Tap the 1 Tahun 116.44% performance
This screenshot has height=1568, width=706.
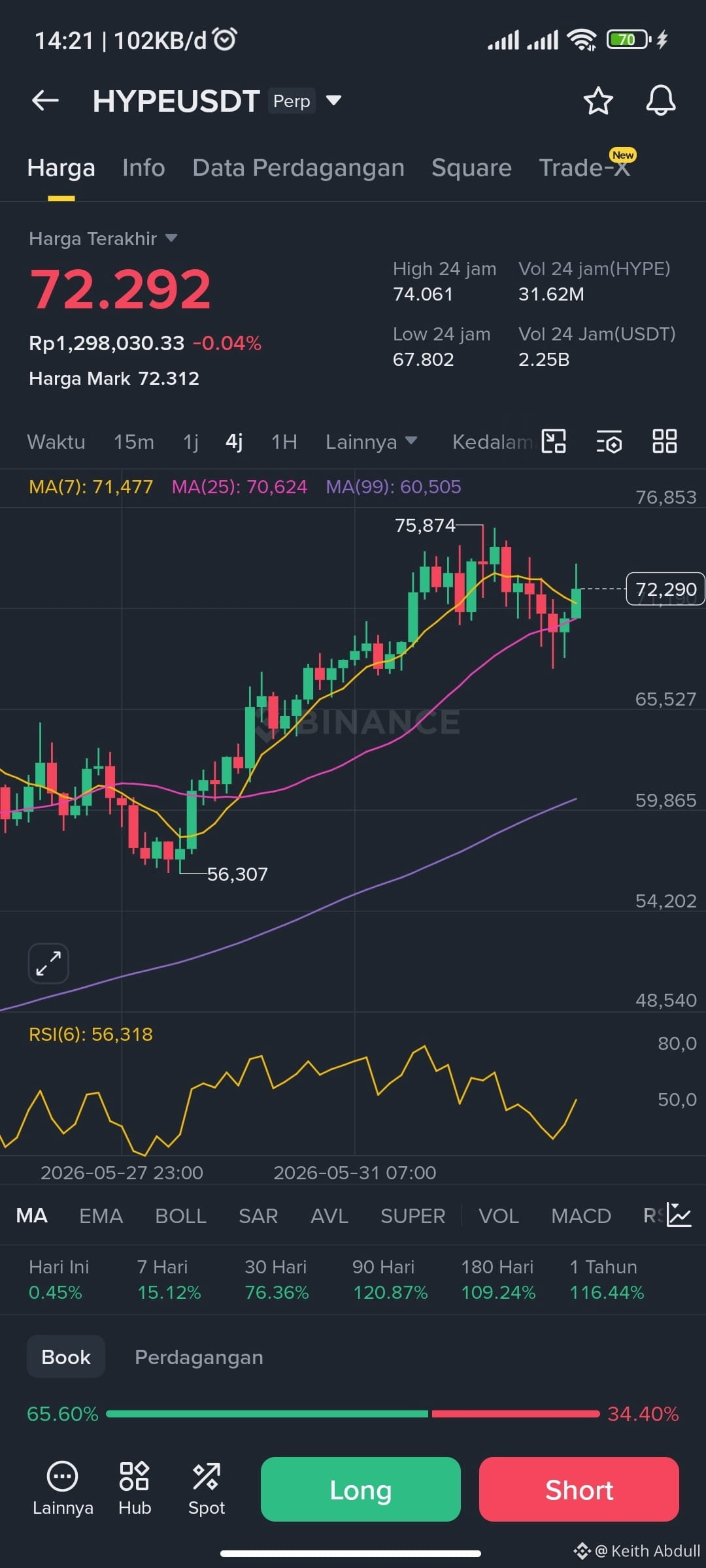tap(607, 1279)
